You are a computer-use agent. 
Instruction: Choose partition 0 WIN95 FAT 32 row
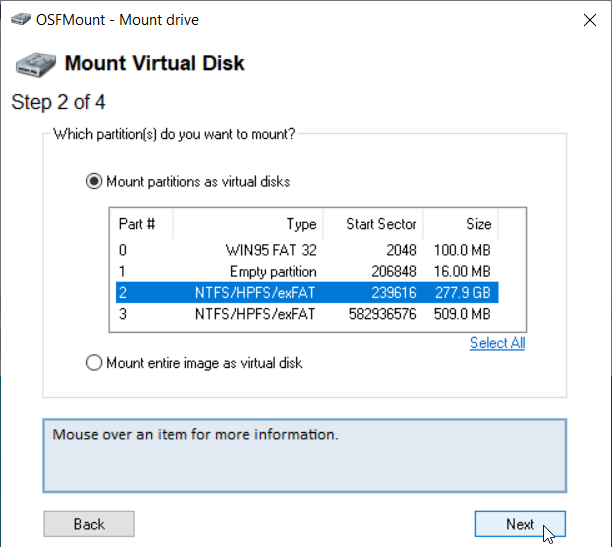[307, 250]
